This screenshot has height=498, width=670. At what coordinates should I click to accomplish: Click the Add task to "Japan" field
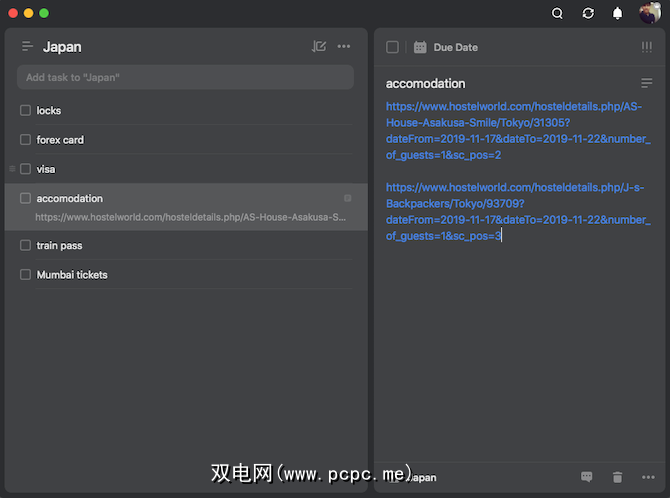coord(185,77)
